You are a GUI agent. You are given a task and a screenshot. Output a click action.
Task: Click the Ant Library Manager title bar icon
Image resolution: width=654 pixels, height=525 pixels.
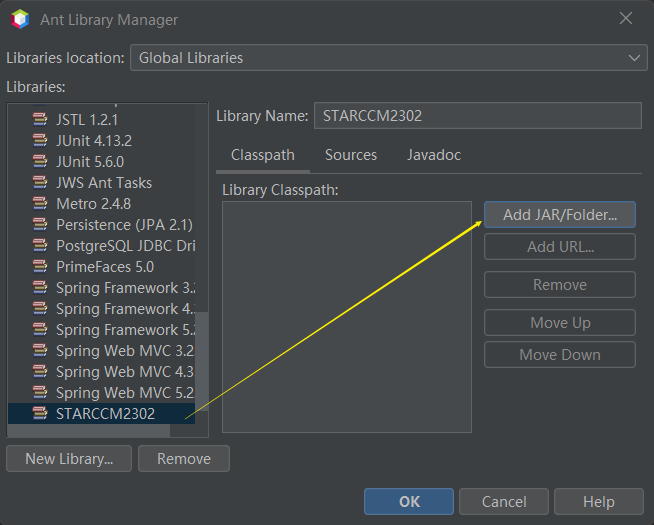(x=20, y=19)
